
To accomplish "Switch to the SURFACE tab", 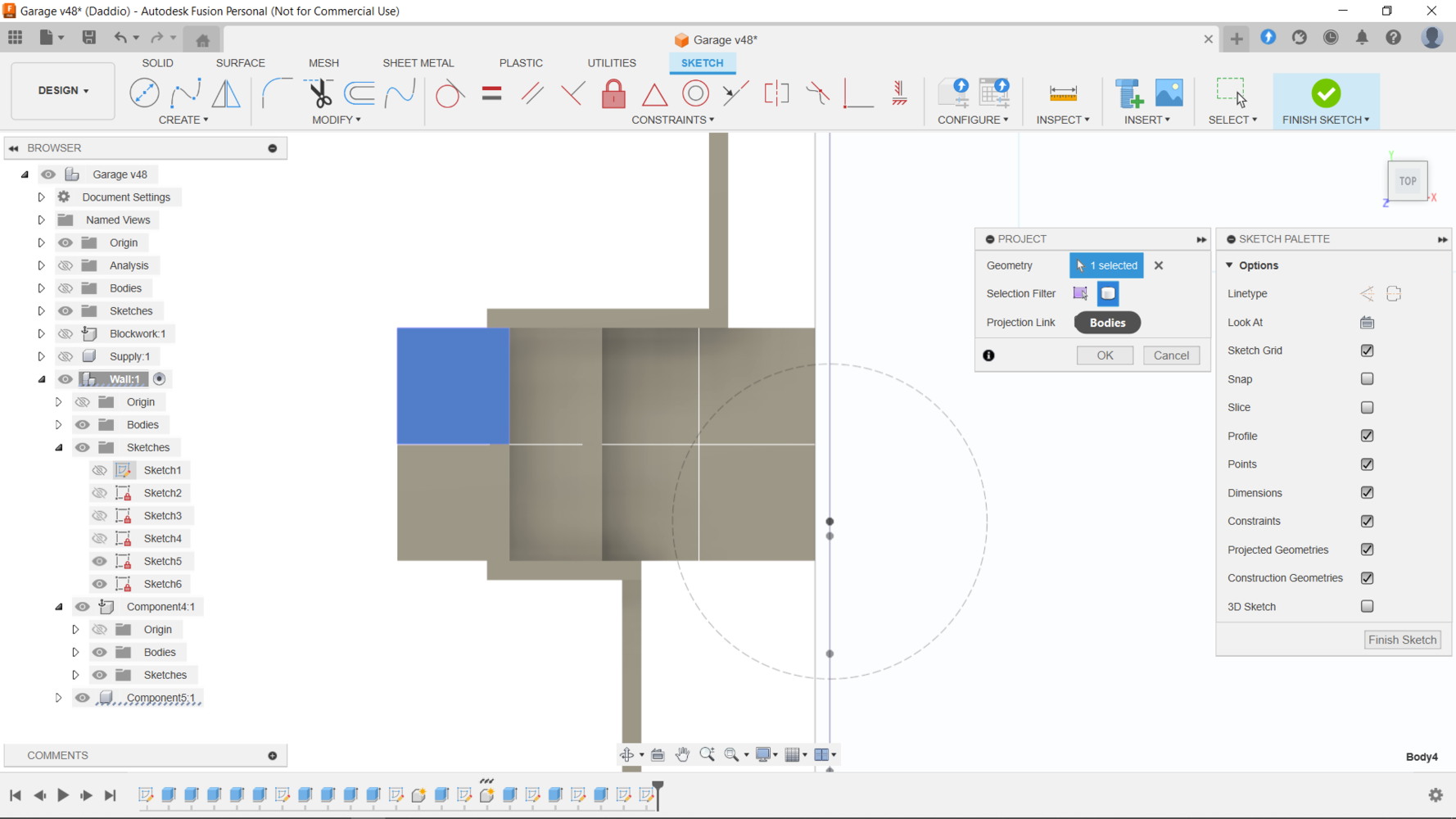I will coord(240,63).
